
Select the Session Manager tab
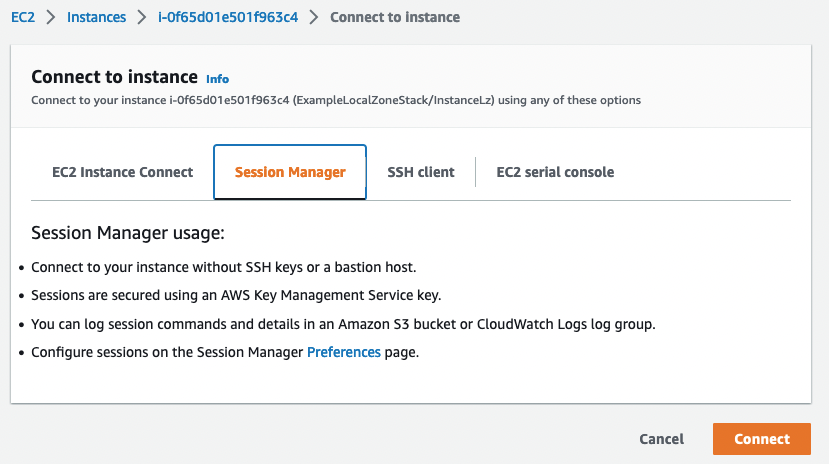tap(290, 172)
